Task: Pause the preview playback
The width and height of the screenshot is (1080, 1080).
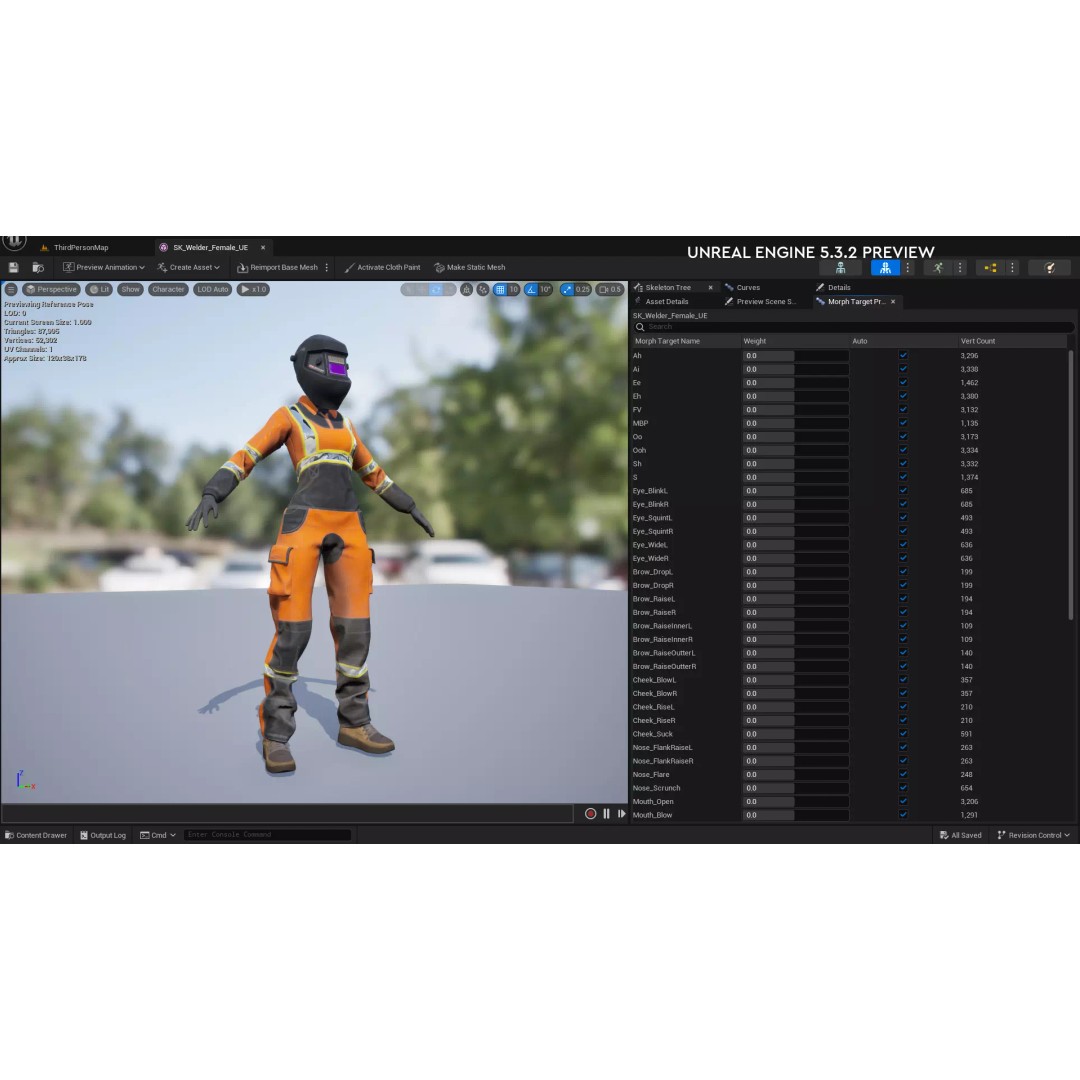Action: pyautogui.click(x=606, y=813)
